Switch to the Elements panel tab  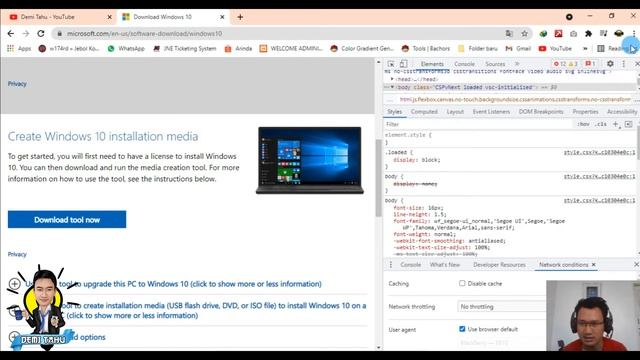tap(432, 64)
